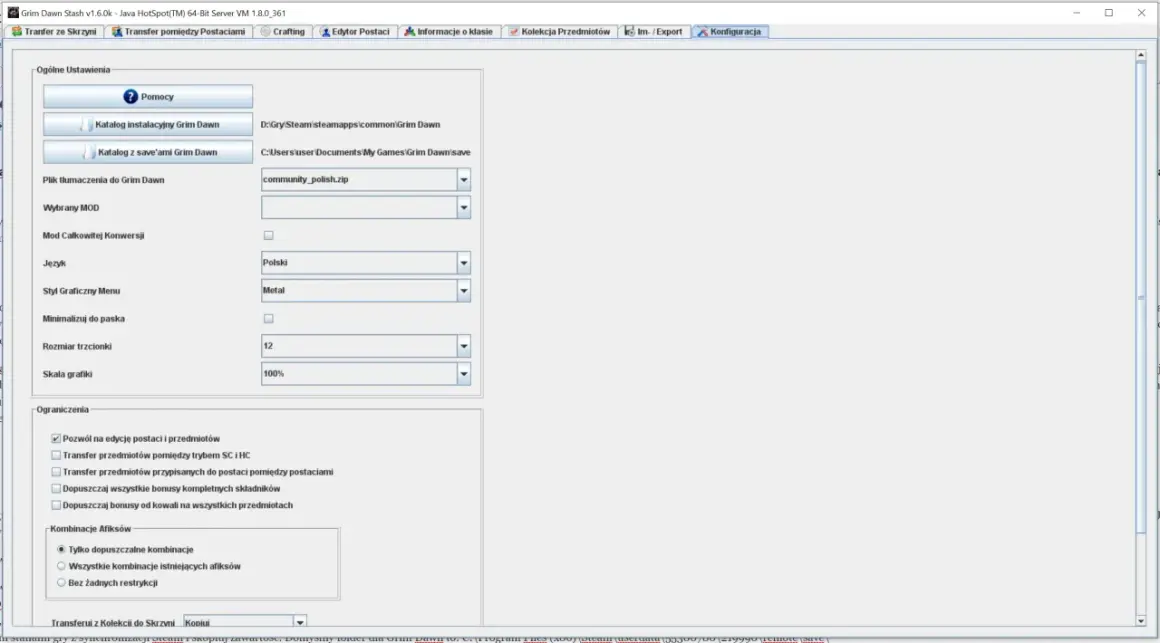Select Tylko dopuszczalne kombinacje radio button

click(61, 550)
